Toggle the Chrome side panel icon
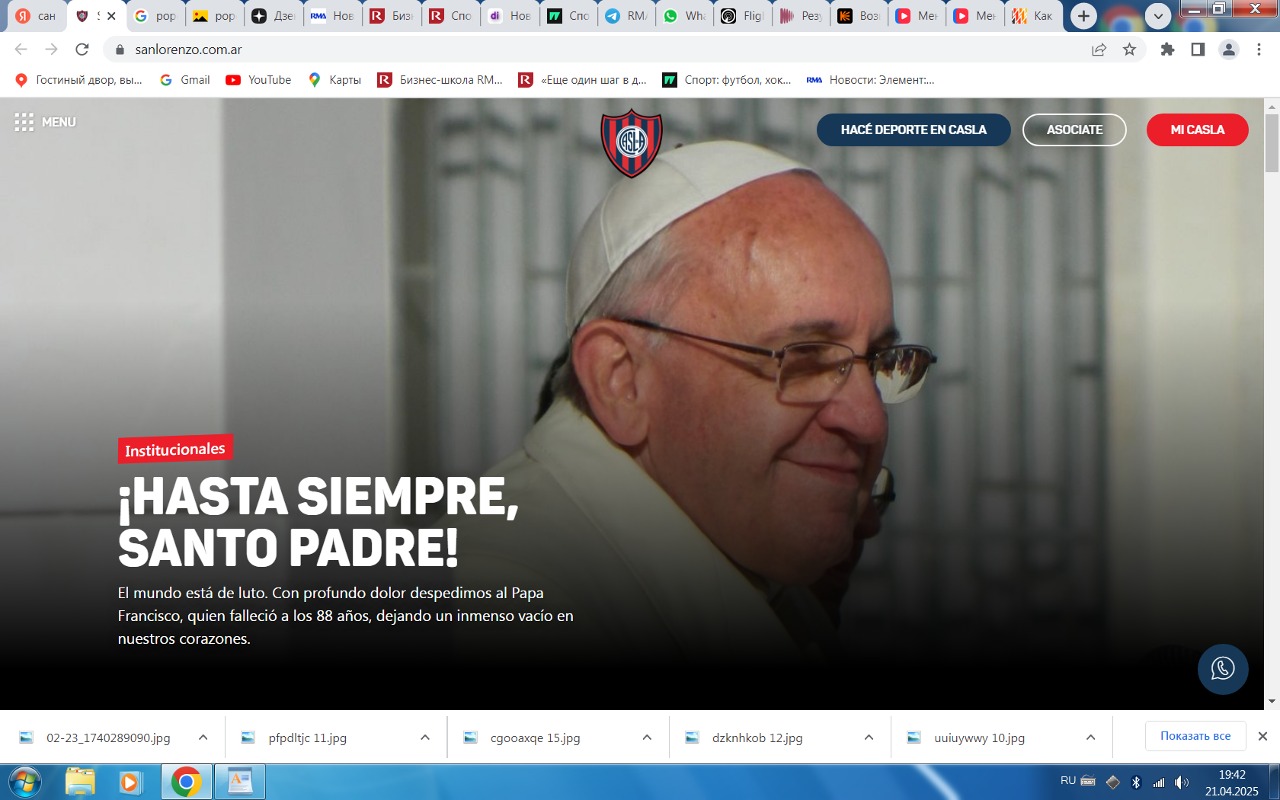Image resolution: width=1280 pixels, height=800 pixels. click(x=1198, y=49)
